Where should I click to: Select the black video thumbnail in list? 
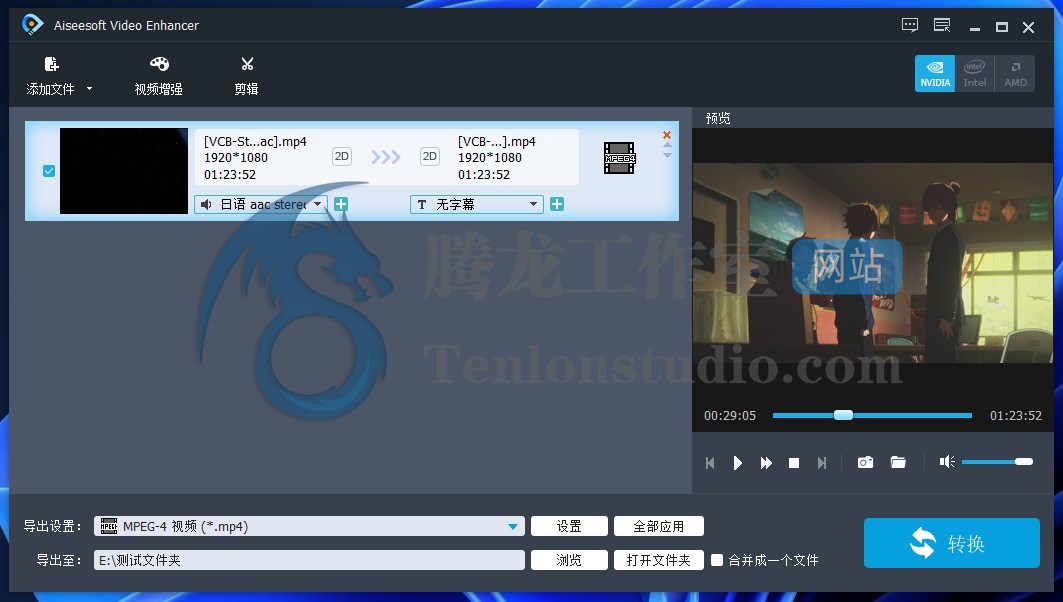click(x=123, y=171)
